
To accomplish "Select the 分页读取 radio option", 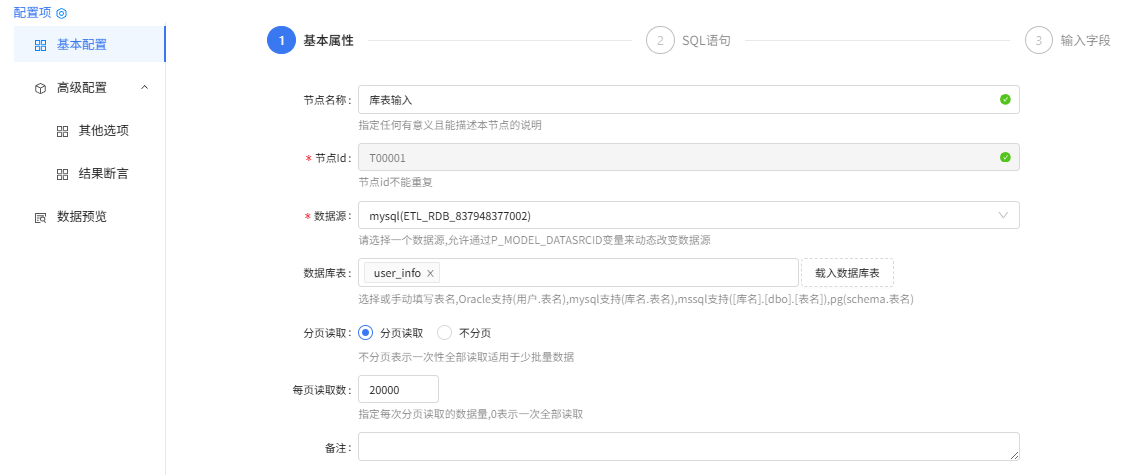I will 367,332.
